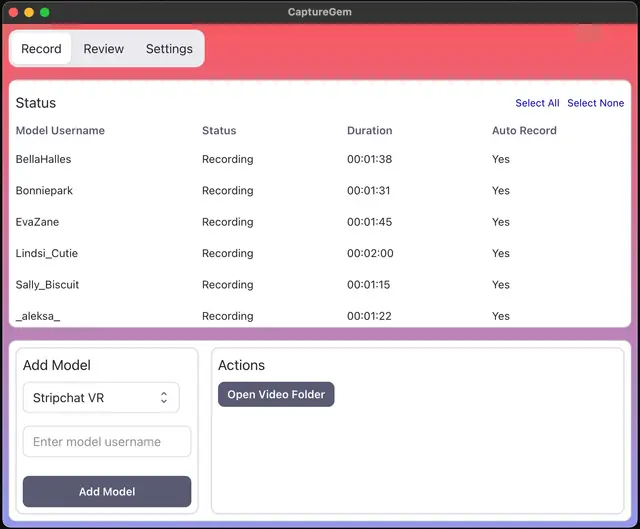640x529 pixels.
Task: Open the Settings tab
Action: (169, 49)
